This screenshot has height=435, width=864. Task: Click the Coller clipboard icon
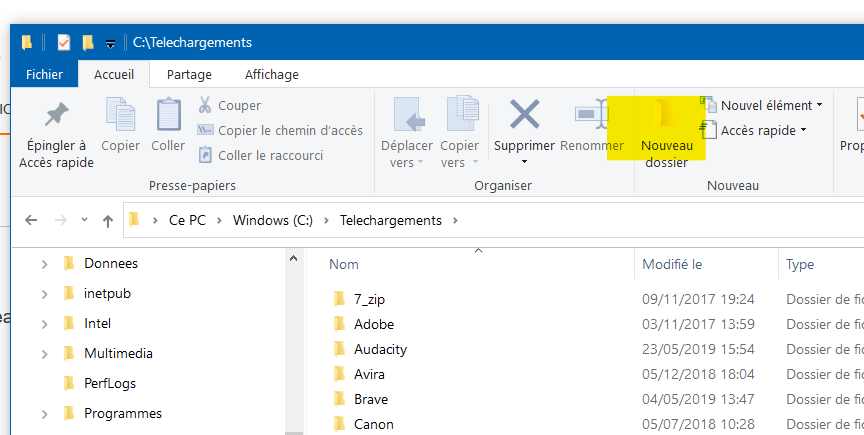pyautogui.click(x=168, y=115)
